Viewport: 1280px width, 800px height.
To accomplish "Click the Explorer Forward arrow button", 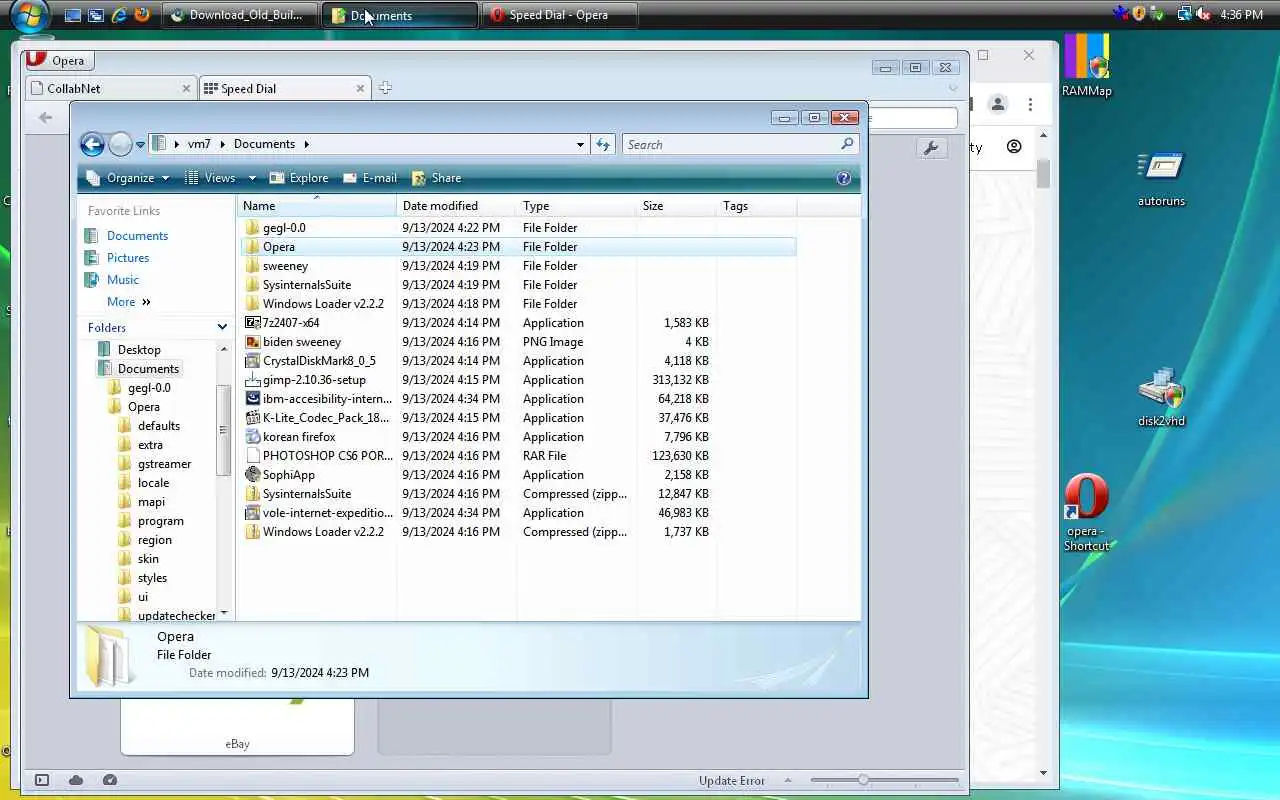I will (x=120, y=144).
